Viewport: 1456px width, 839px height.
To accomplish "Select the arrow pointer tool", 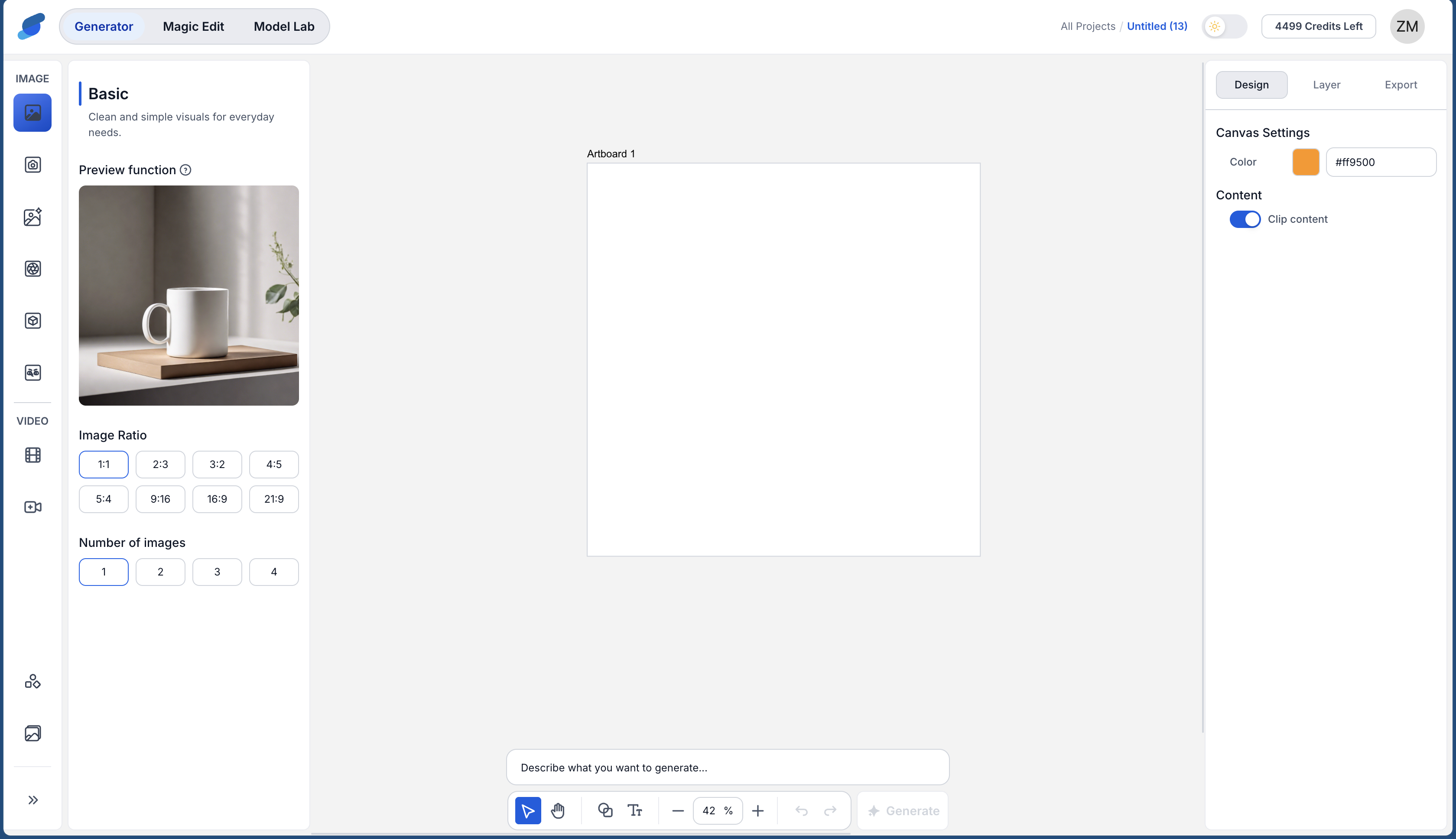I will (528, 811).
